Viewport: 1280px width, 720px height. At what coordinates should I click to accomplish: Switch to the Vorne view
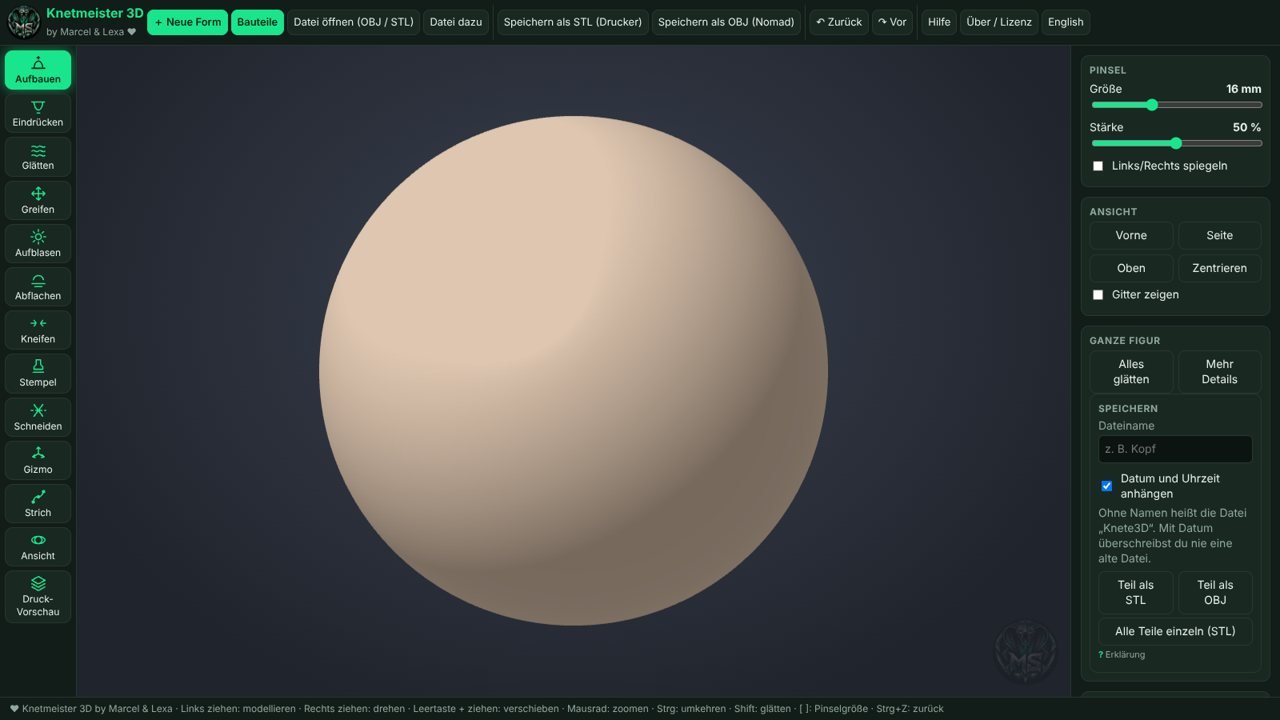tap(1131, 236)
